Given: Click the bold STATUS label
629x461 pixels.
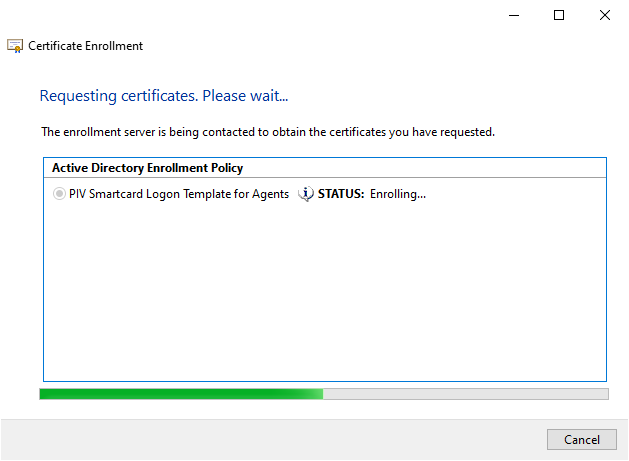Looking at the screenshot, I should [341, 194].
